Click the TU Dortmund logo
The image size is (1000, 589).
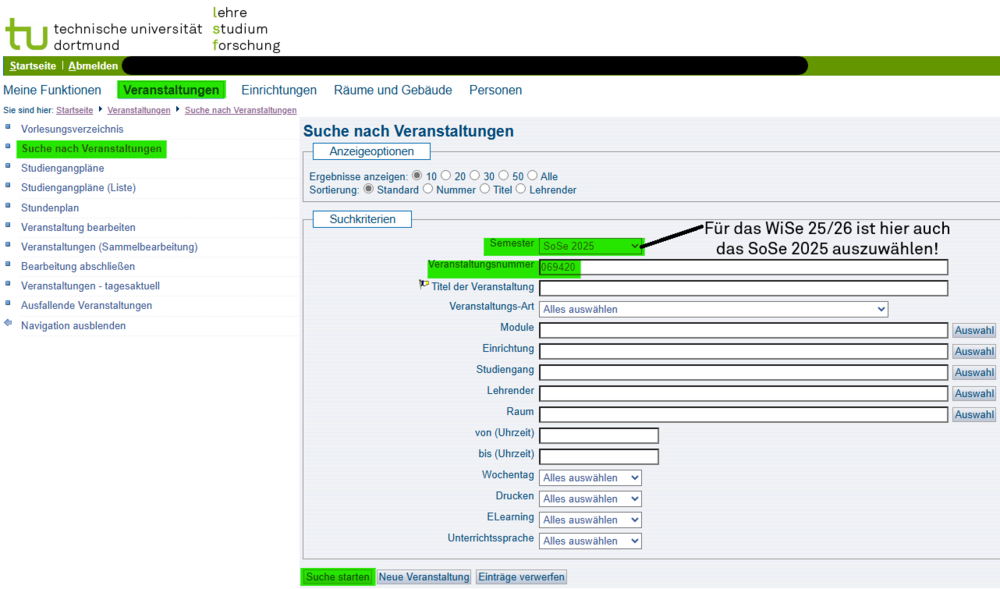point(27,34)
